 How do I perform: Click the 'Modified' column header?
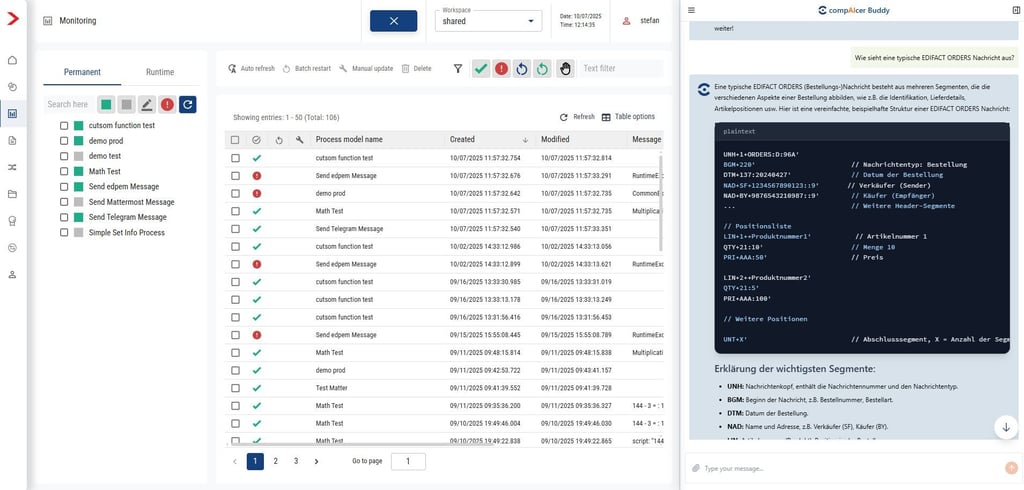click(554, 140)
